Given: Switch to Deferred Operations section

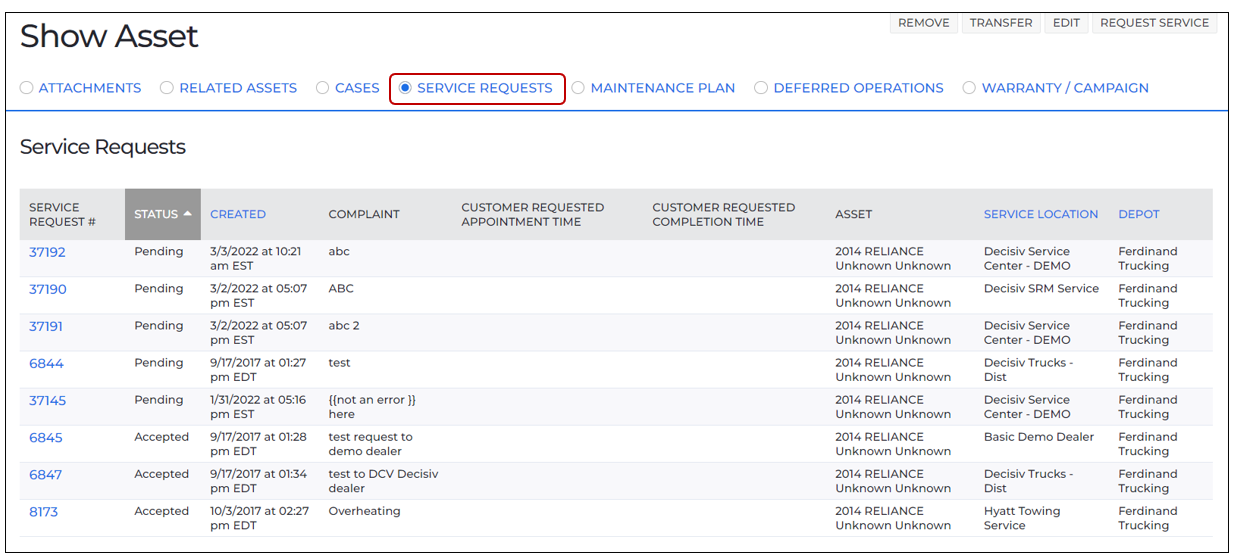Looking at the screenshot, I should pyautogui.click(x=849, y=88).
